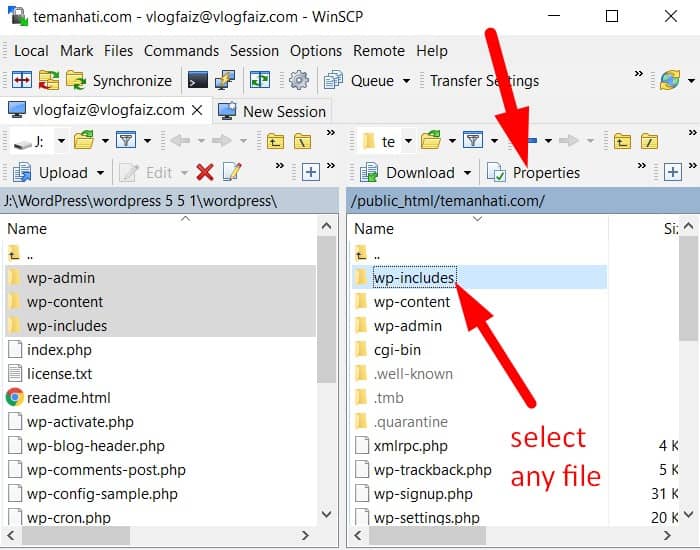Sort local panel by Name header
Viewport: 700px width, 550px height.
[27, 229]
